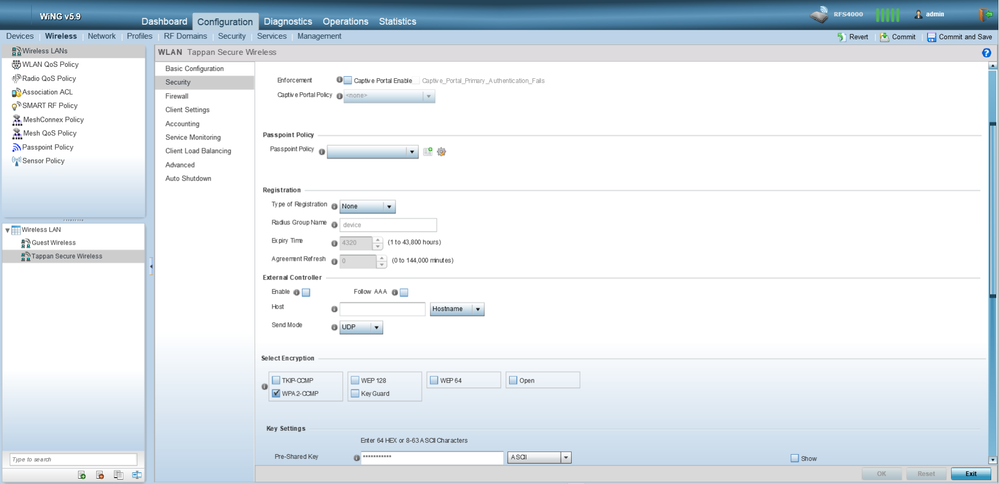
Task: Select Guest Wireless in the tree
Action: [x=54, y=243]
